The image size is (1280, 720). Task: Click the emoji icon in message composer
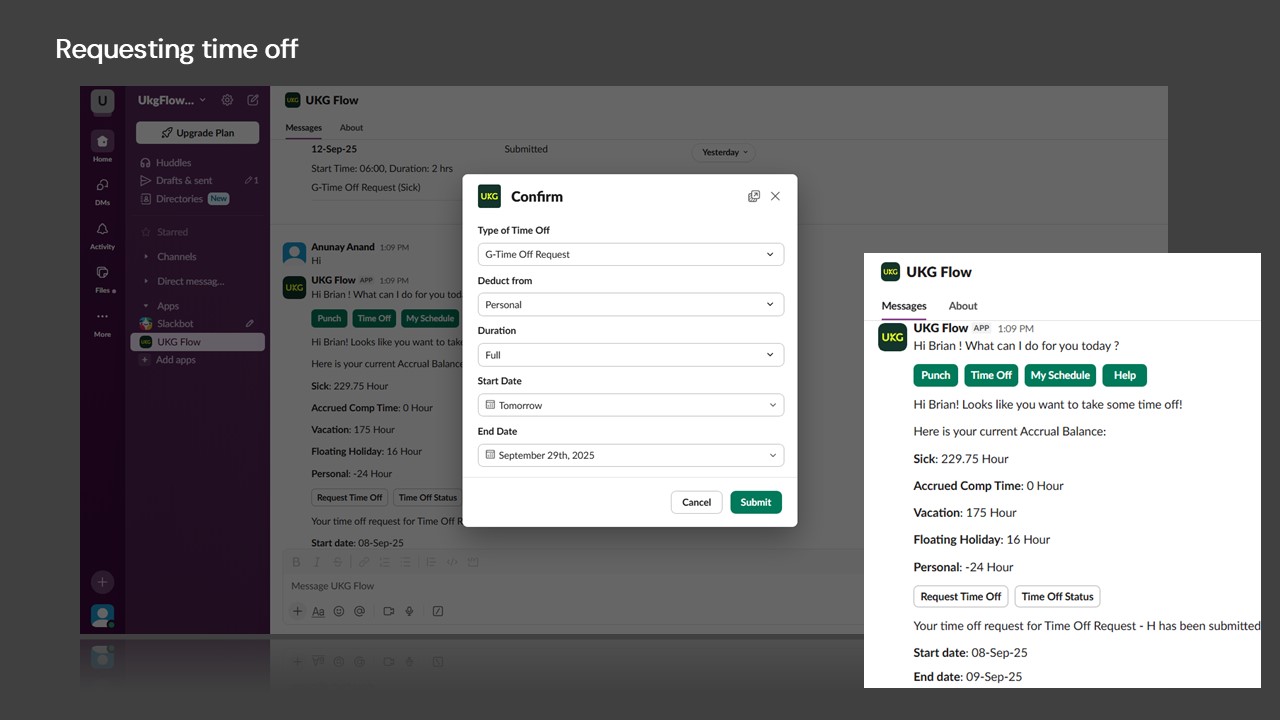tap(339, 611)
